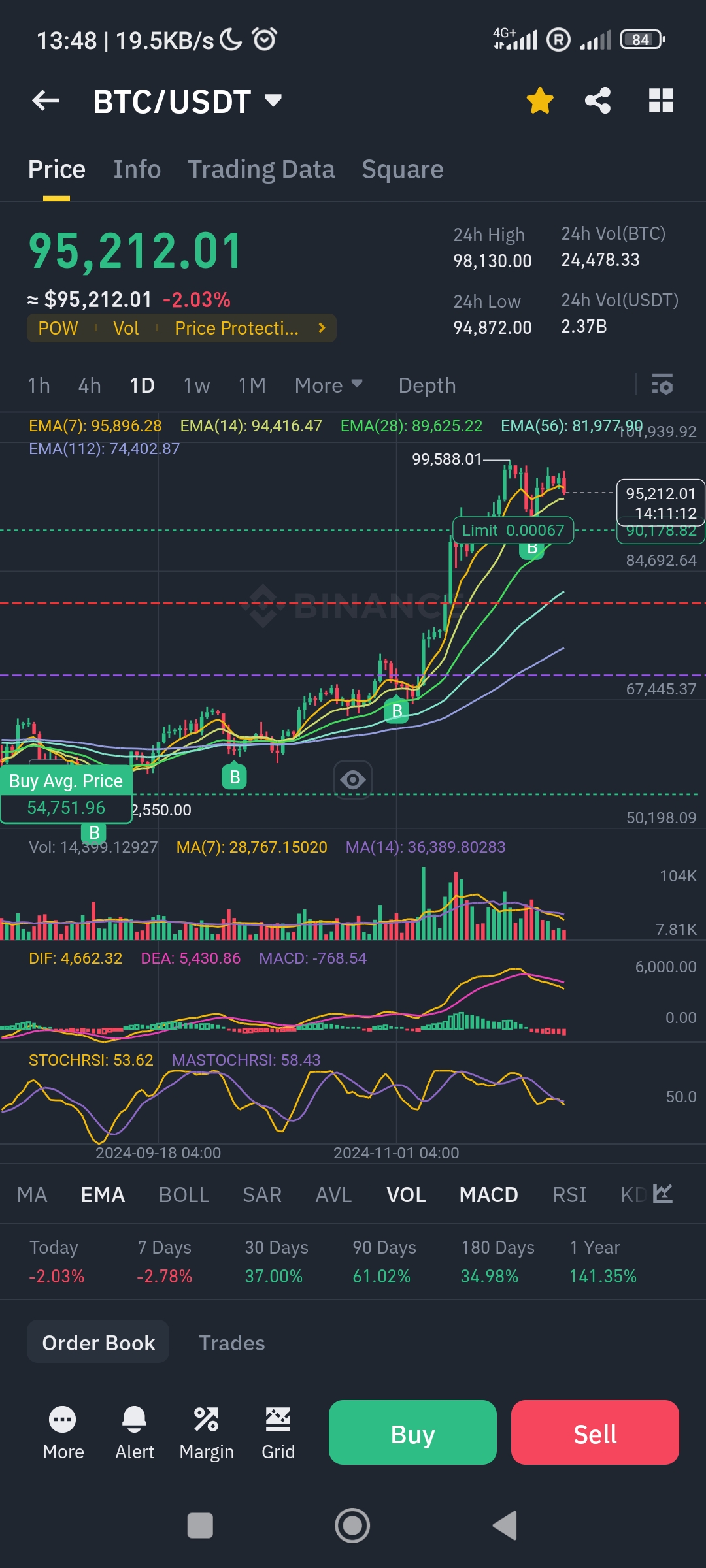Tap the green Buy button

[x=412, y=1432]
